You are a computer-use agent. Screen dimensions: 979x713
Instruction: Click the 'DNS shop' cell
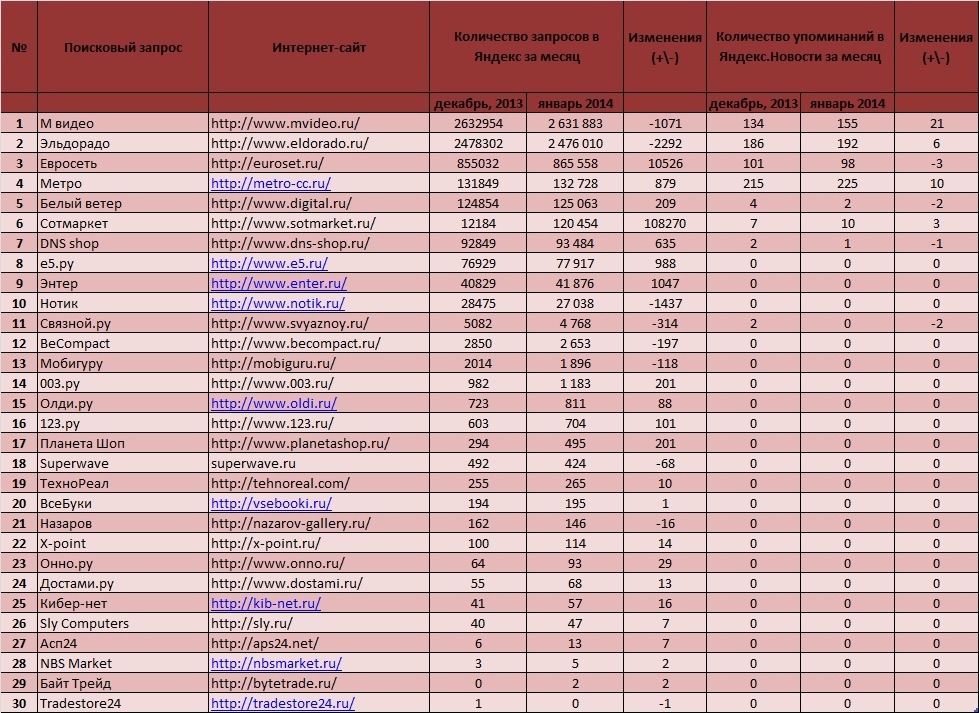pyautogui.click(x=123, y=243)
